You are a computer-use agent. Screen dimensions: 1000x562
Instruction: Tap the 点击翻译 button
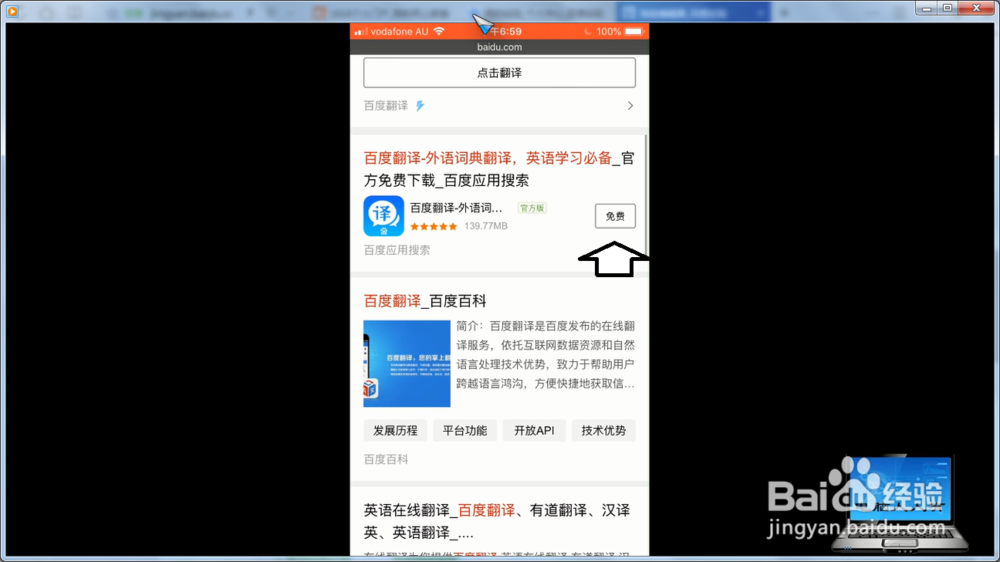pyautogui.click(x=499, y=73)
